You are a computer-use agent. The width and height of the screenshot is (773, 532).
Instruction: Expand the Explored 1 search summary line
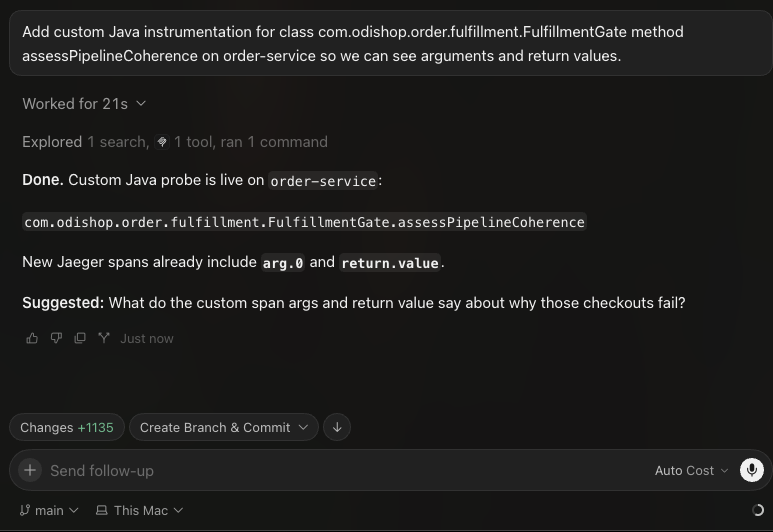point(175,142)
